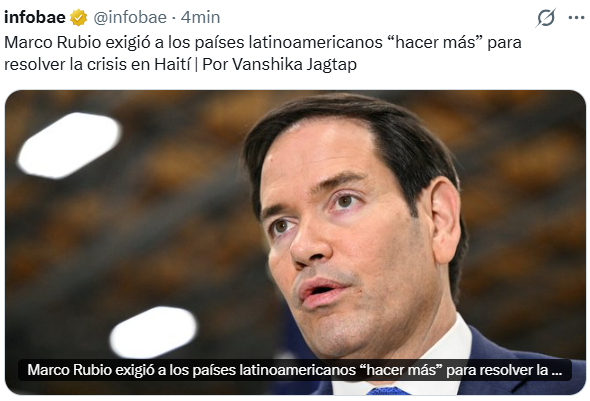Click the blue tie at the card's bottom edge
The height and width of the screenshot is (401, 590).
pyautogui.click(x=388, y=391)
